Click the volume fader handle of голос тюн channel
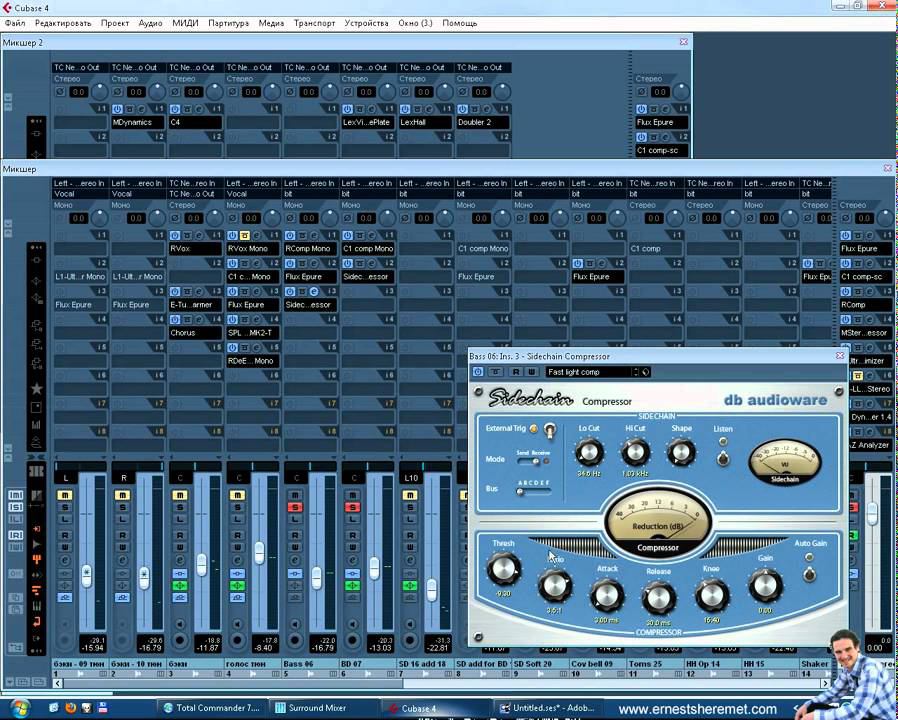This screenshot has height=720, width=898. [x=259, y=553]
